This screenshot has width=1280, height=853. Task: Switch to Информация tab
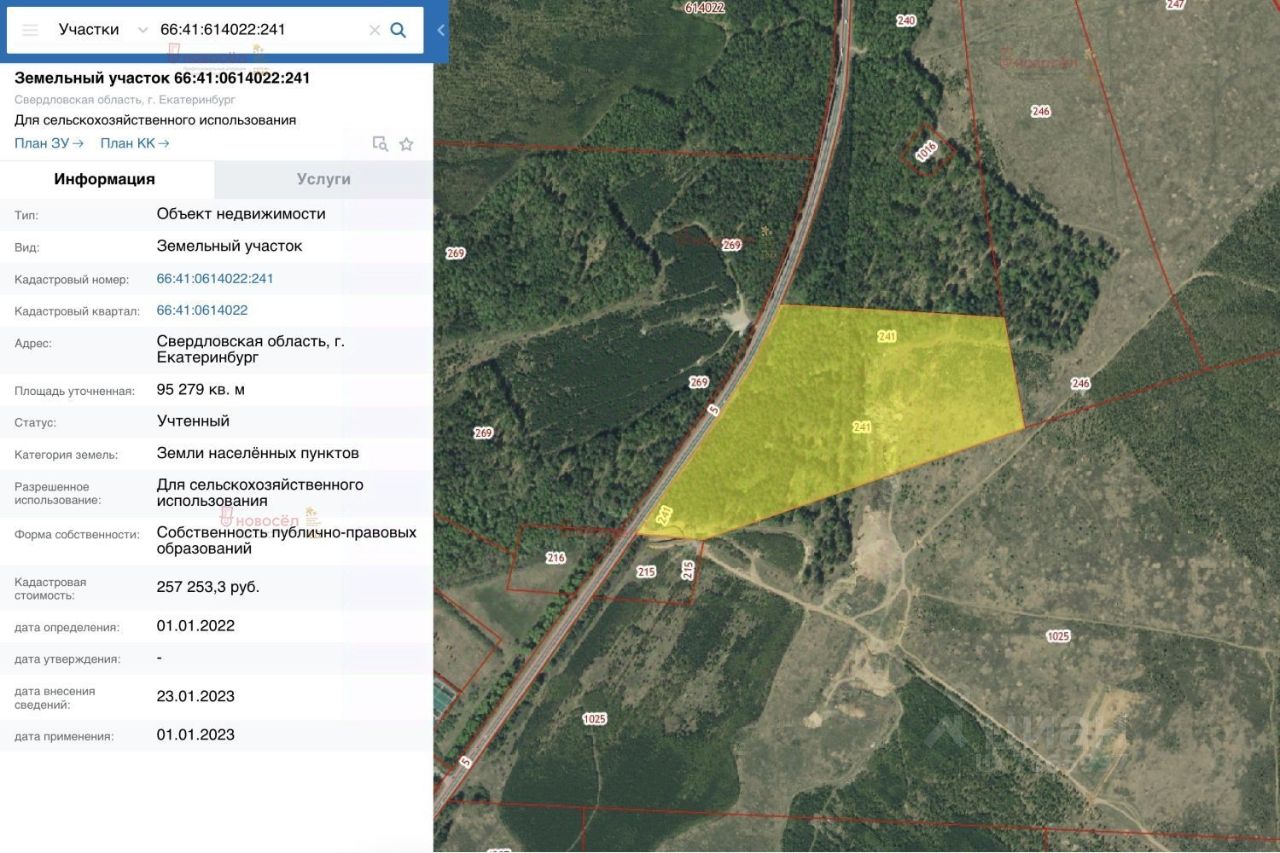click(x=105, y=179)
